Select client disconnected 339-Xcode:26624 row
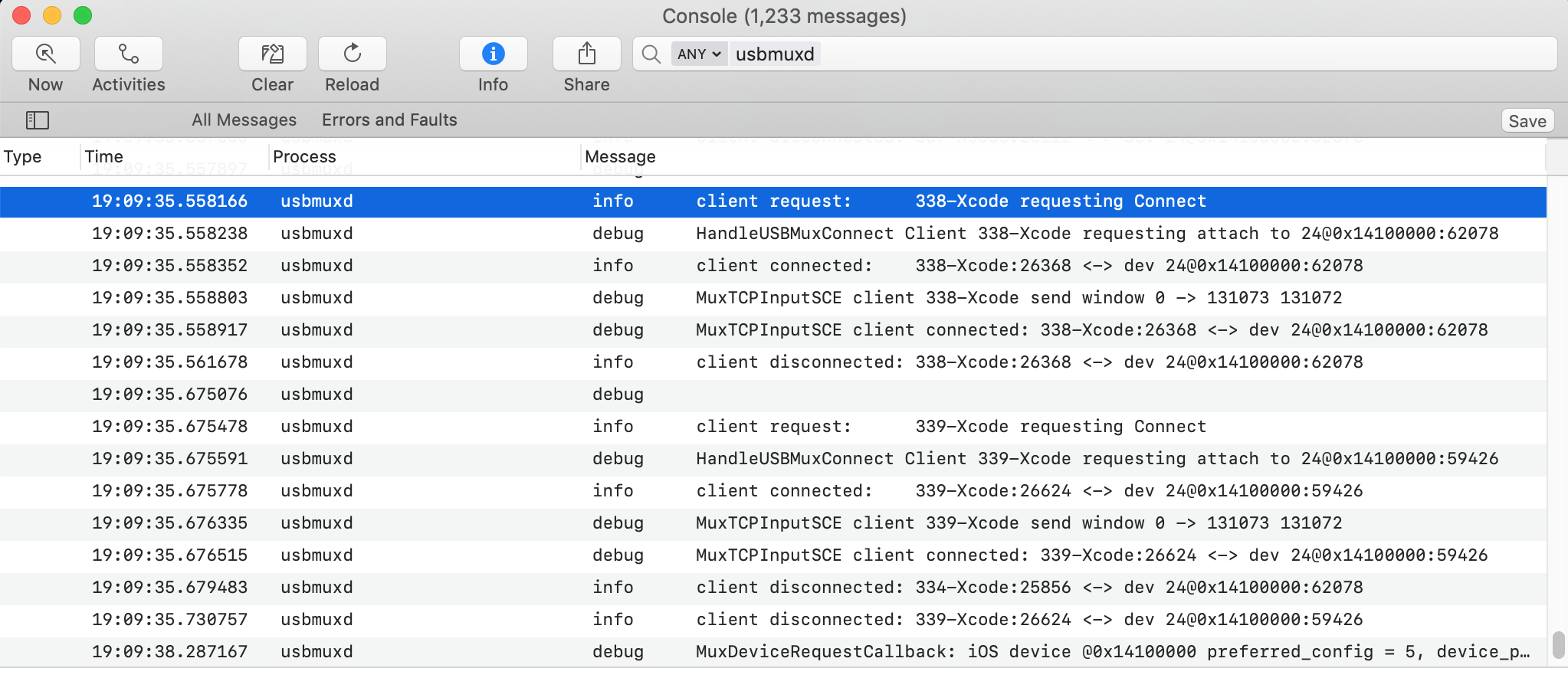The width and height of the screenshot is (1568, 678). tap(773, 620)
